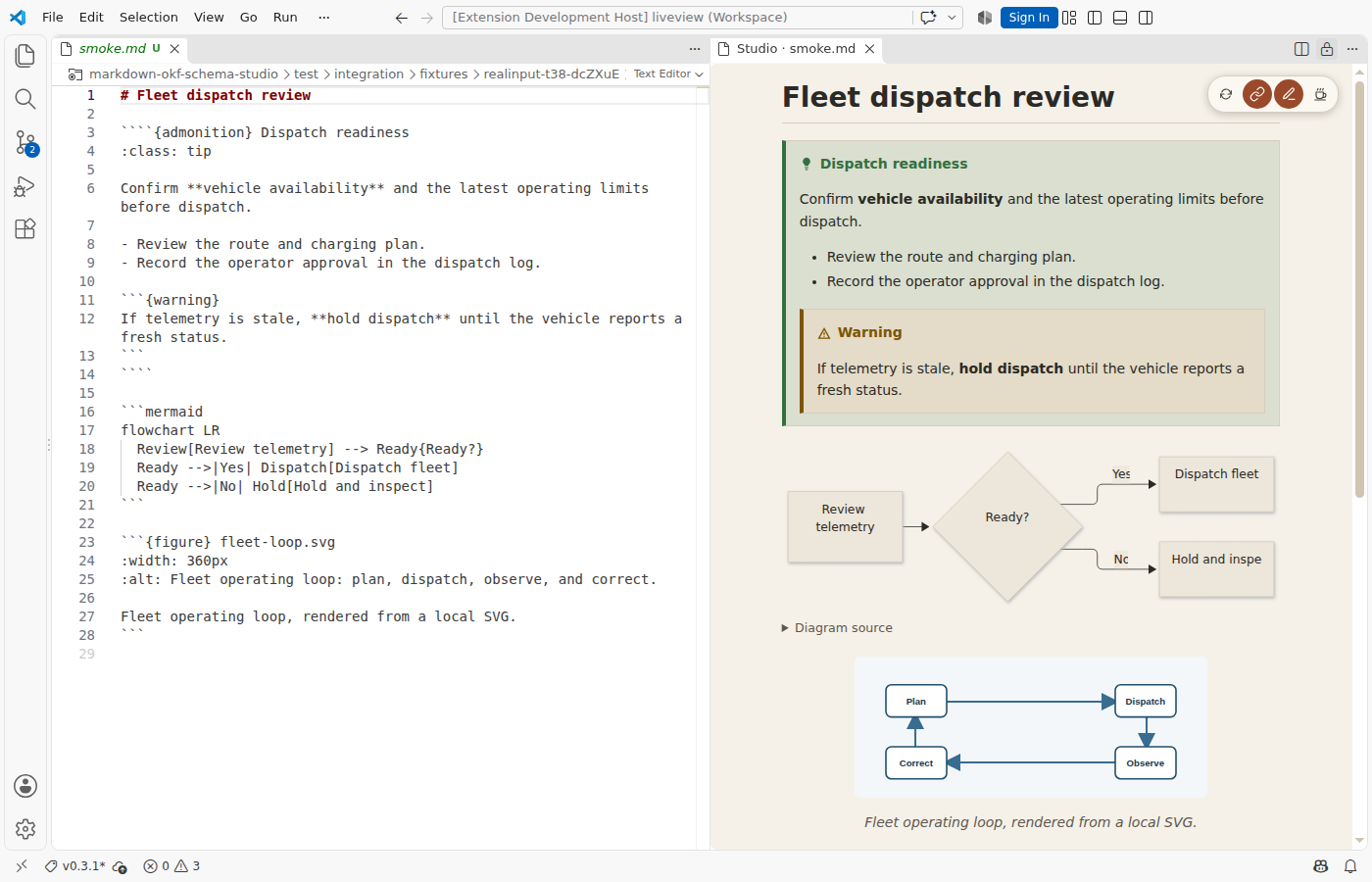The height and width of the screenshot is (882, 1372).
Task: Open the Explorer view in activity bar
Action: click(x=25, y=56)
